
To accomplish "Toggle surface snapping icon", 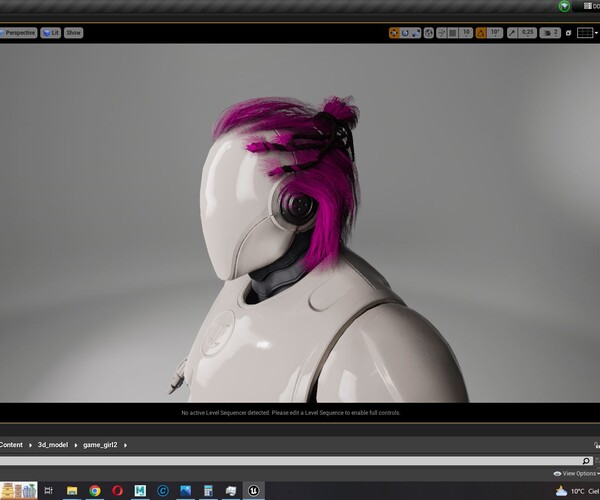I will click(441, 33).
